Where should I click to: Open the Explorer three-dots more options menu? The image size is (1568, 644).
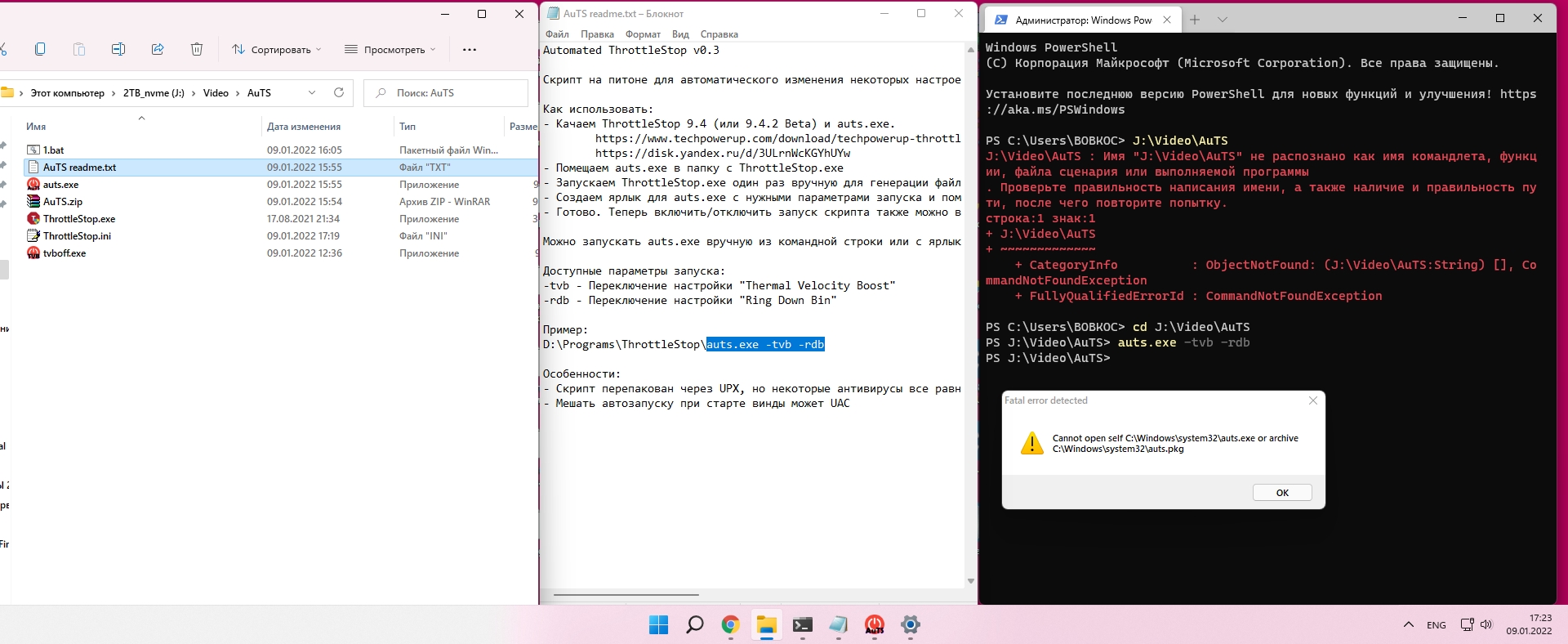tap(470, 49)
